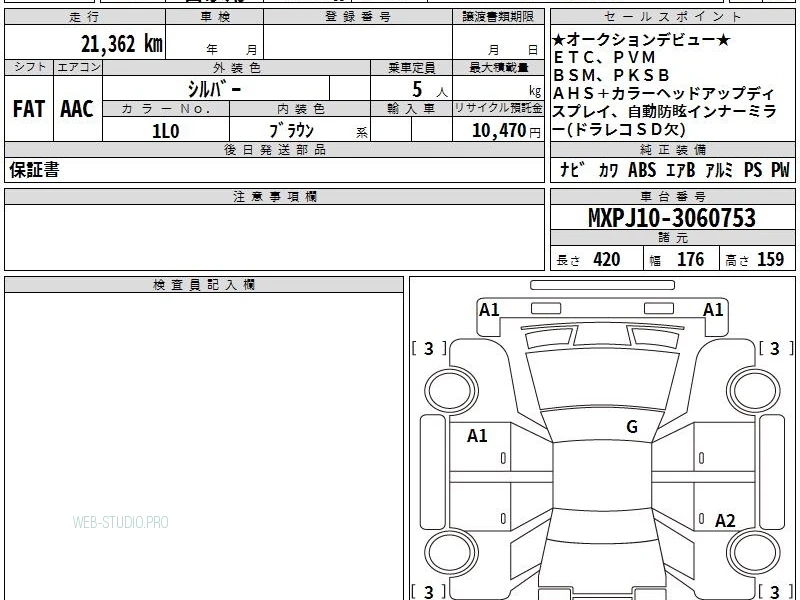The height and width of the screenshot is (600, 800).
Task: Click the 譲渡書類期限 header
Action: [x=498, y=17]
